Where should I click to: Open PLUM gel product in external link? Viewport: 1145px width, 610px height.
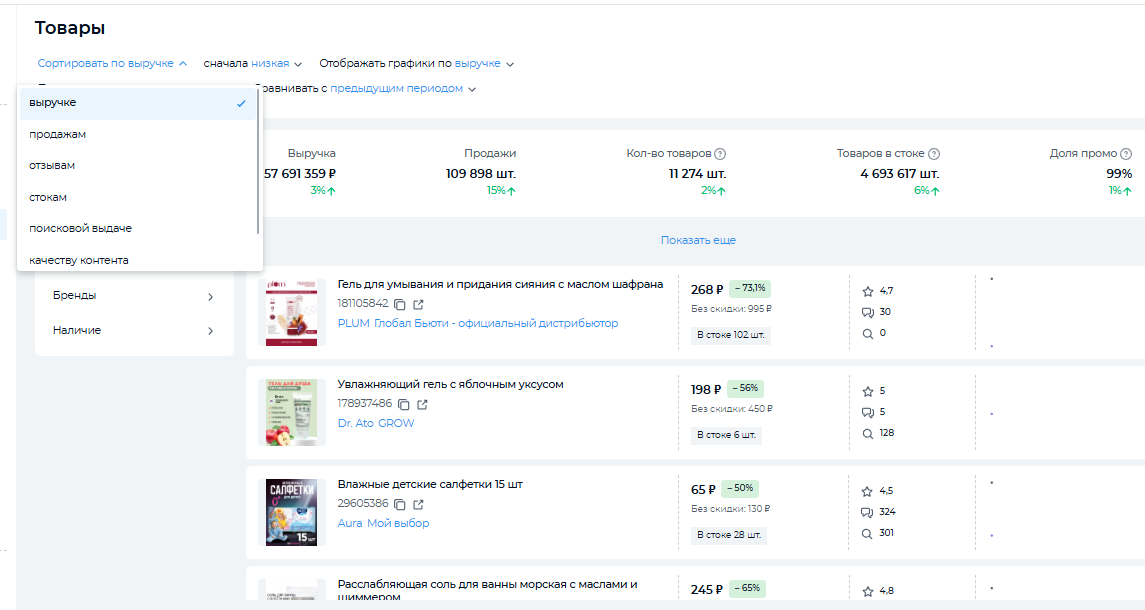(x=417, y=304)
